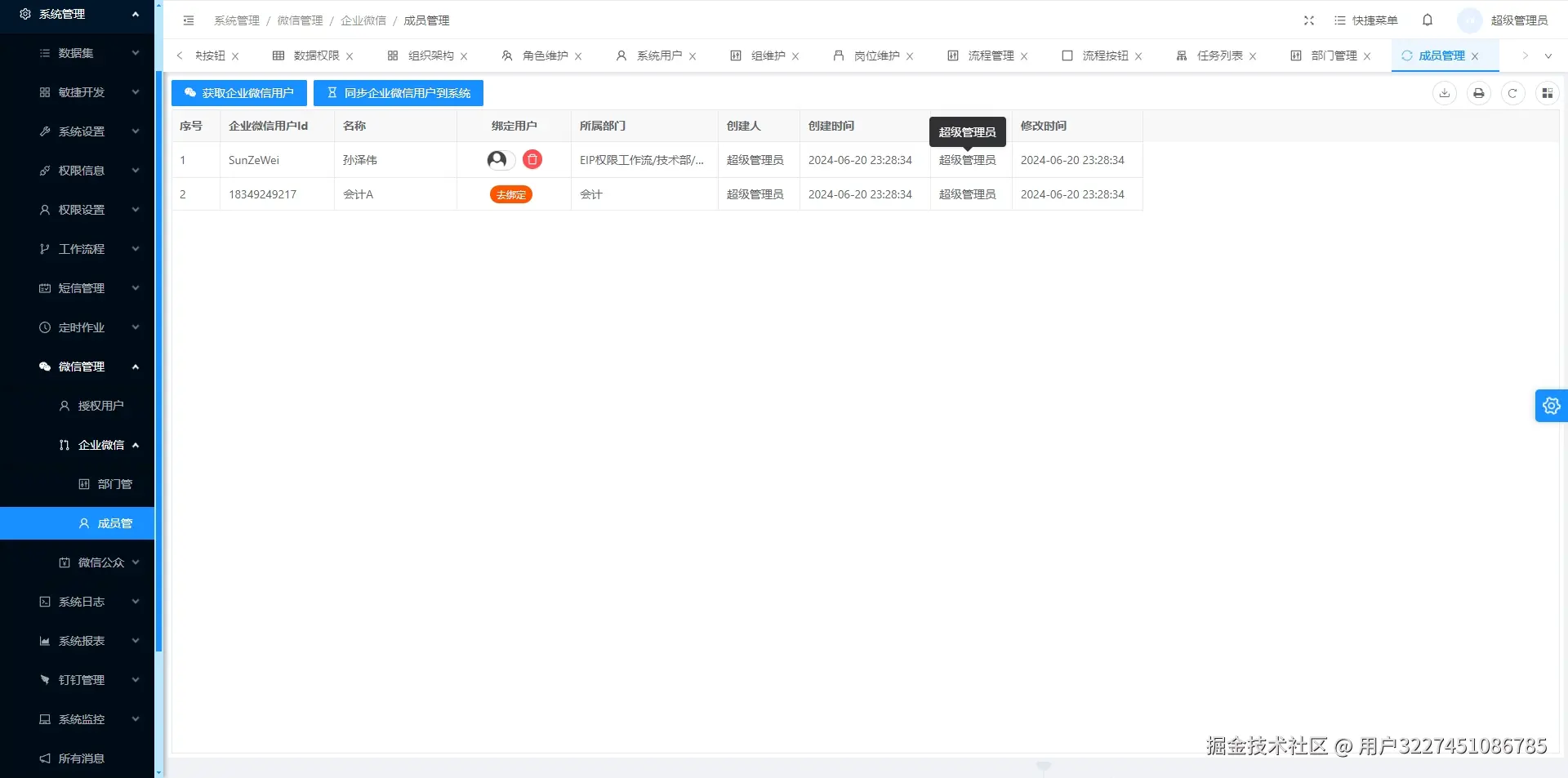Close the 流程按钮 tab
Image resolution: width=1568 pixels, height=778 pixels.
click(x=1138, y=56)
